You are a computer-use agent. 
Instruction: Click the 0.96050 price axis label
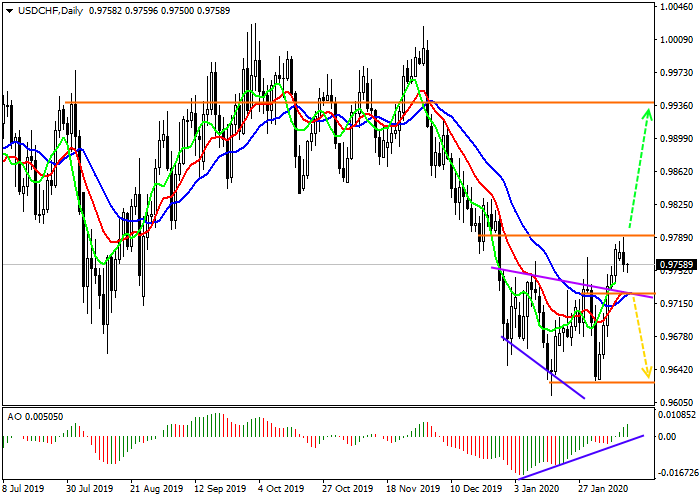click(x=677, y=402)
